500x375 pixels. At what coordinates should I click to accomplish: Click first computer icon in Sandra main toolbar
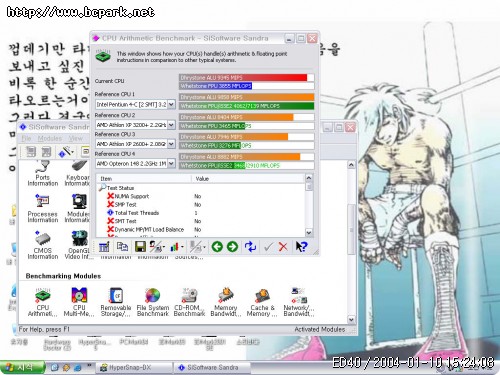(x=31, y=152)
